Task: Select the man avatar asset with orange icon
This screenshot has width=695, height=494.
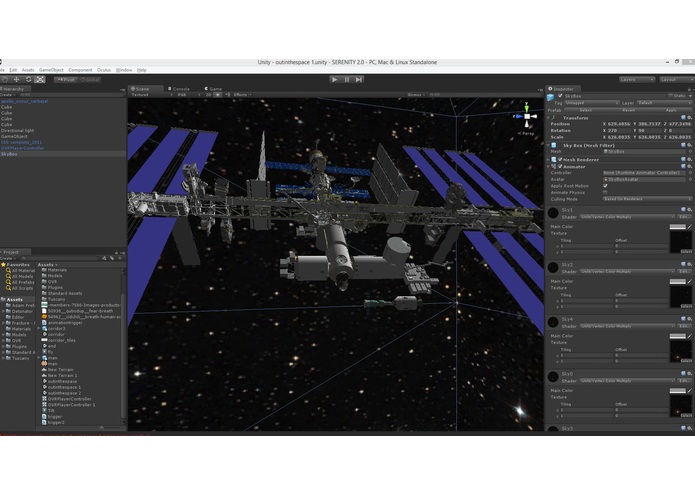Action: (50, 364)
